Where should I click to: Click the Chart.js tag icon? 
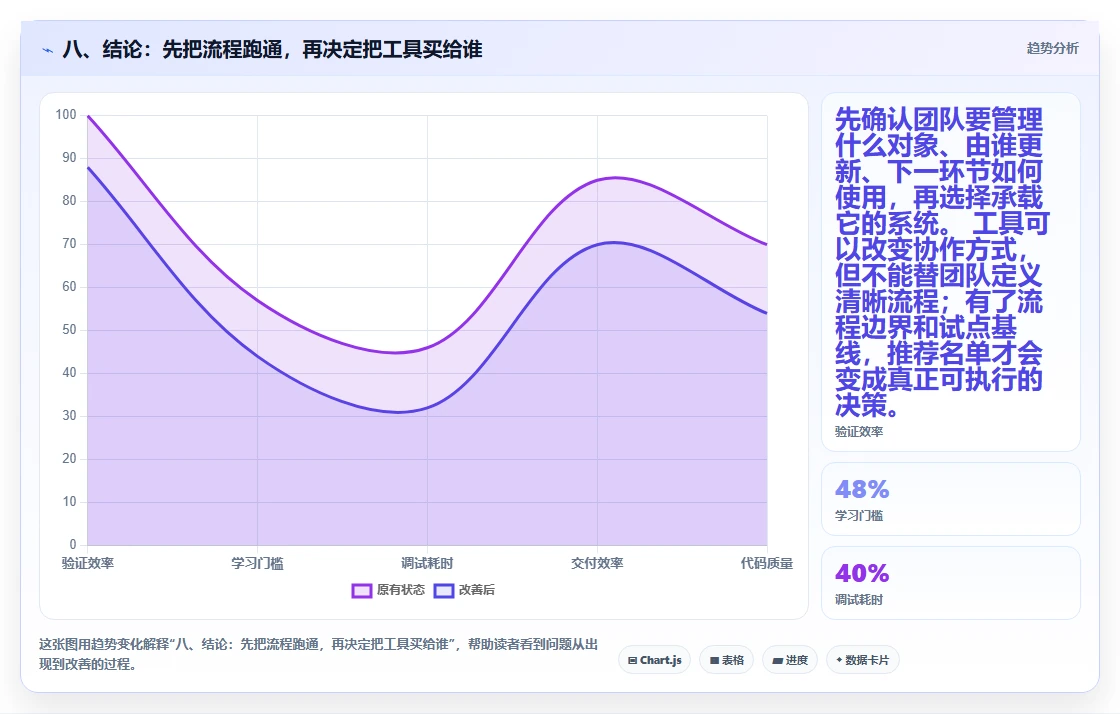pos(632,660)
